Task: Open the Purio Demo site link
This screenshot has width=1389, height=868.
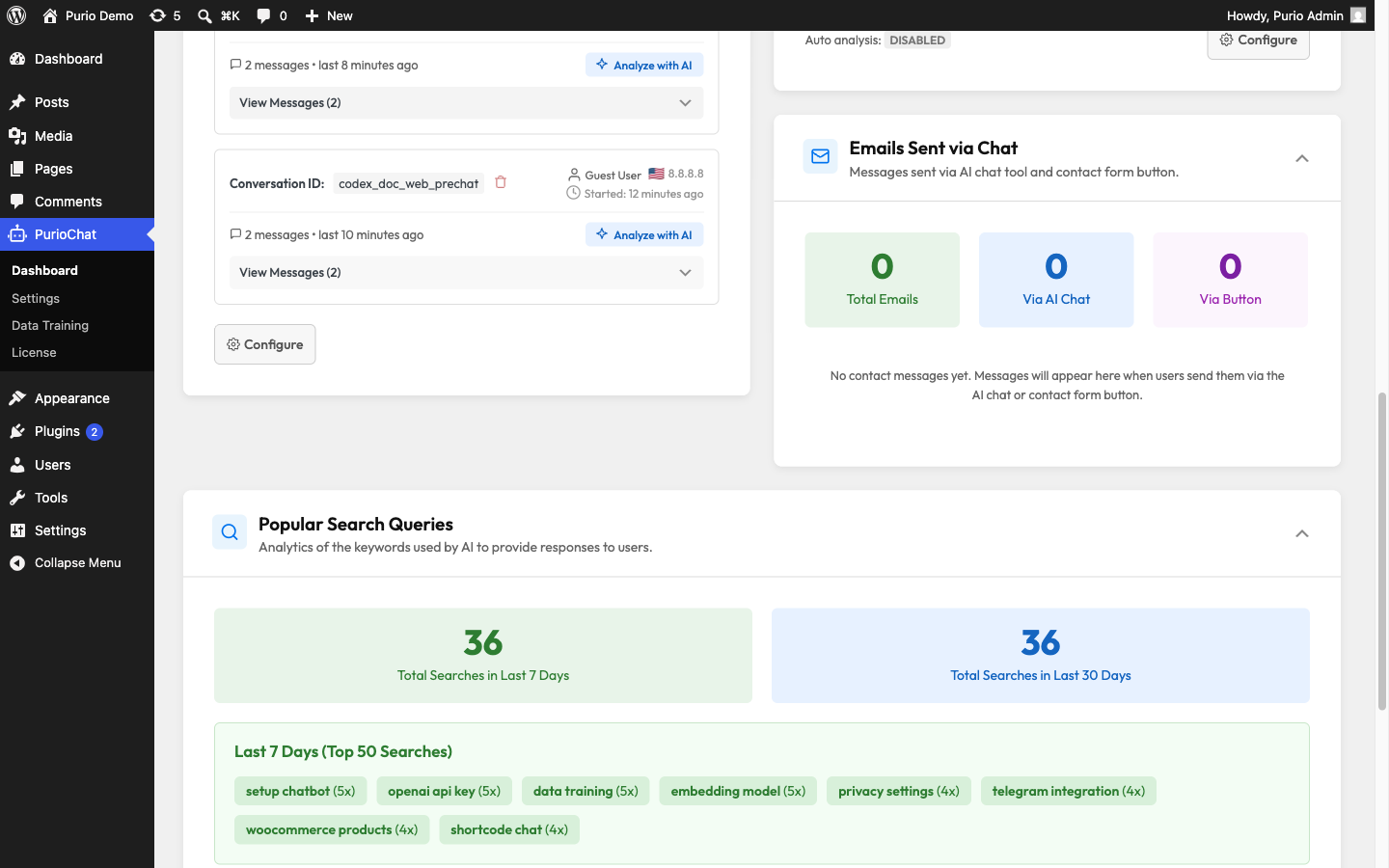Action: [x=88, y=15]
